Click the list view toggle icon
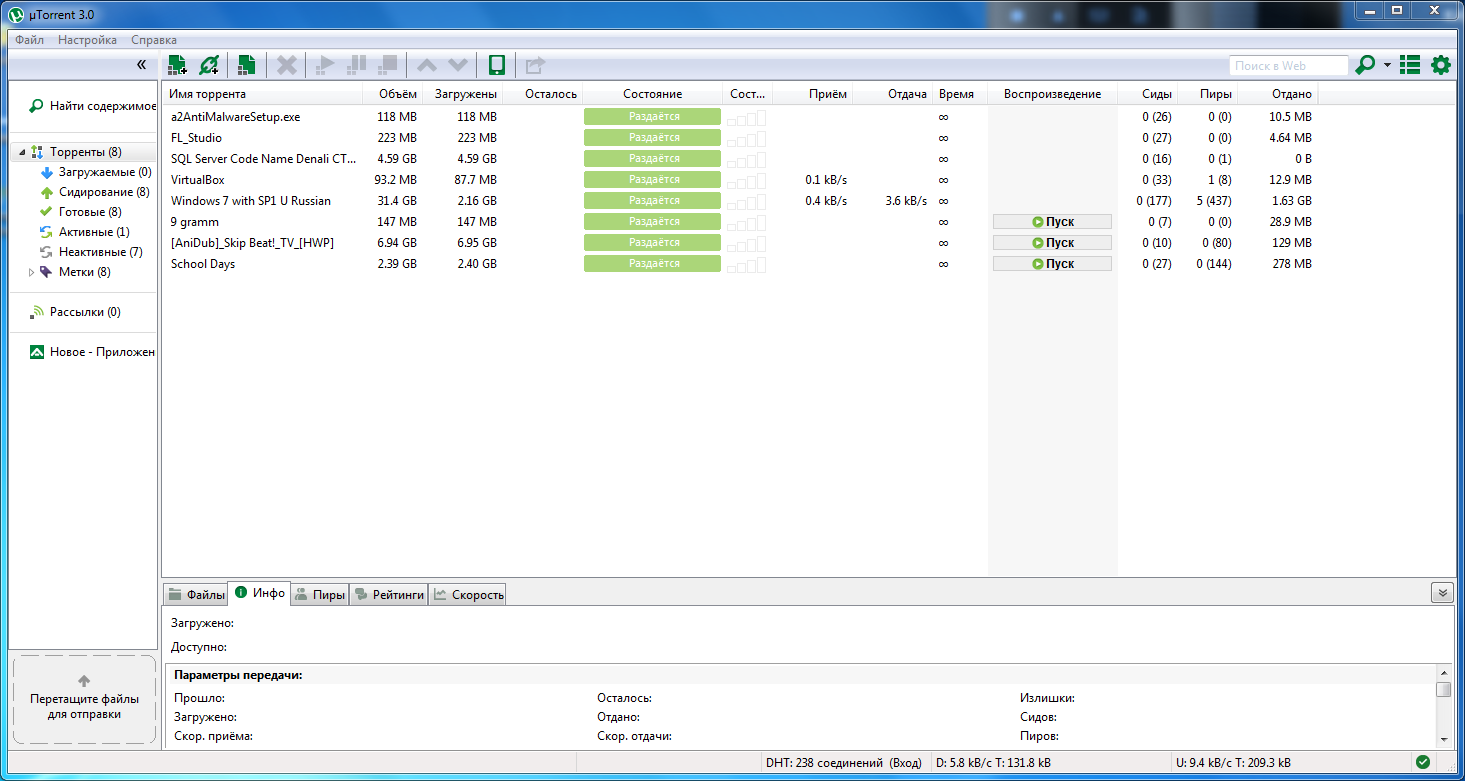The height and width of the screenshot is (781, 1465). click(x=1410, y=65)
